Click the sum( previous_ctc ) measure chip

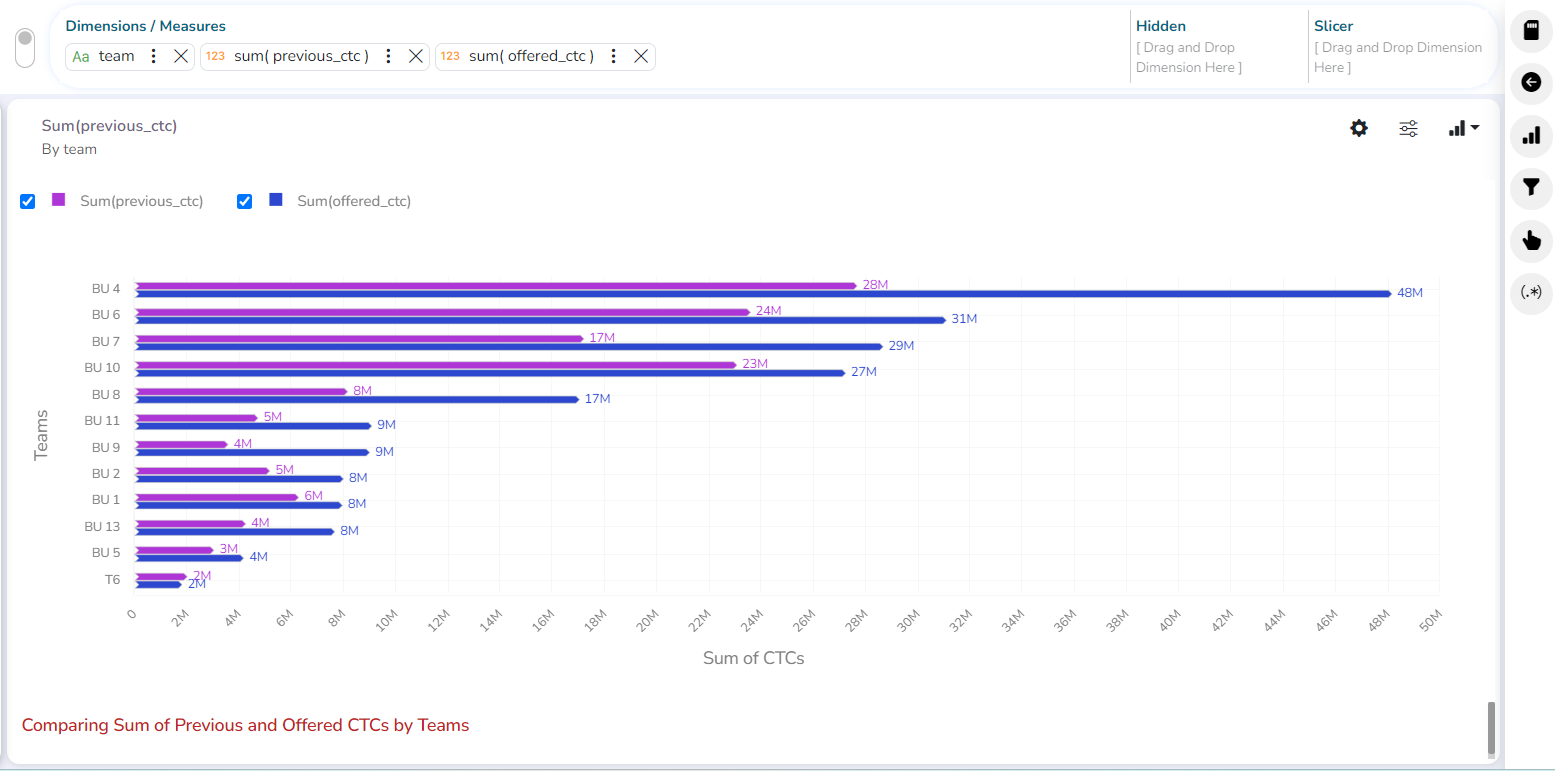pos(300,56)
